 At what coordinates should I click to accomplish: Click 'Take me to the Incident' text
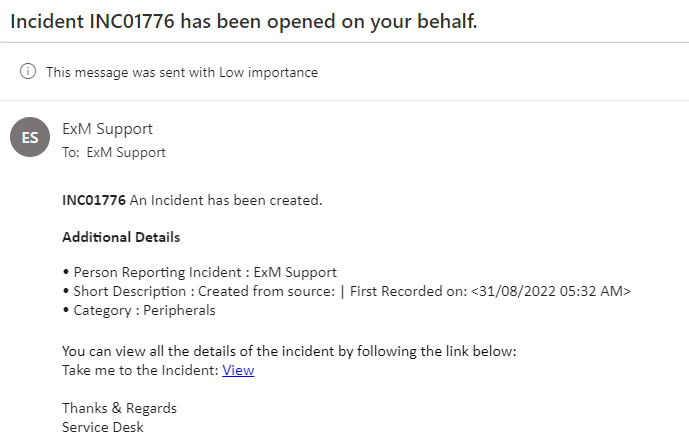[140, 370]
